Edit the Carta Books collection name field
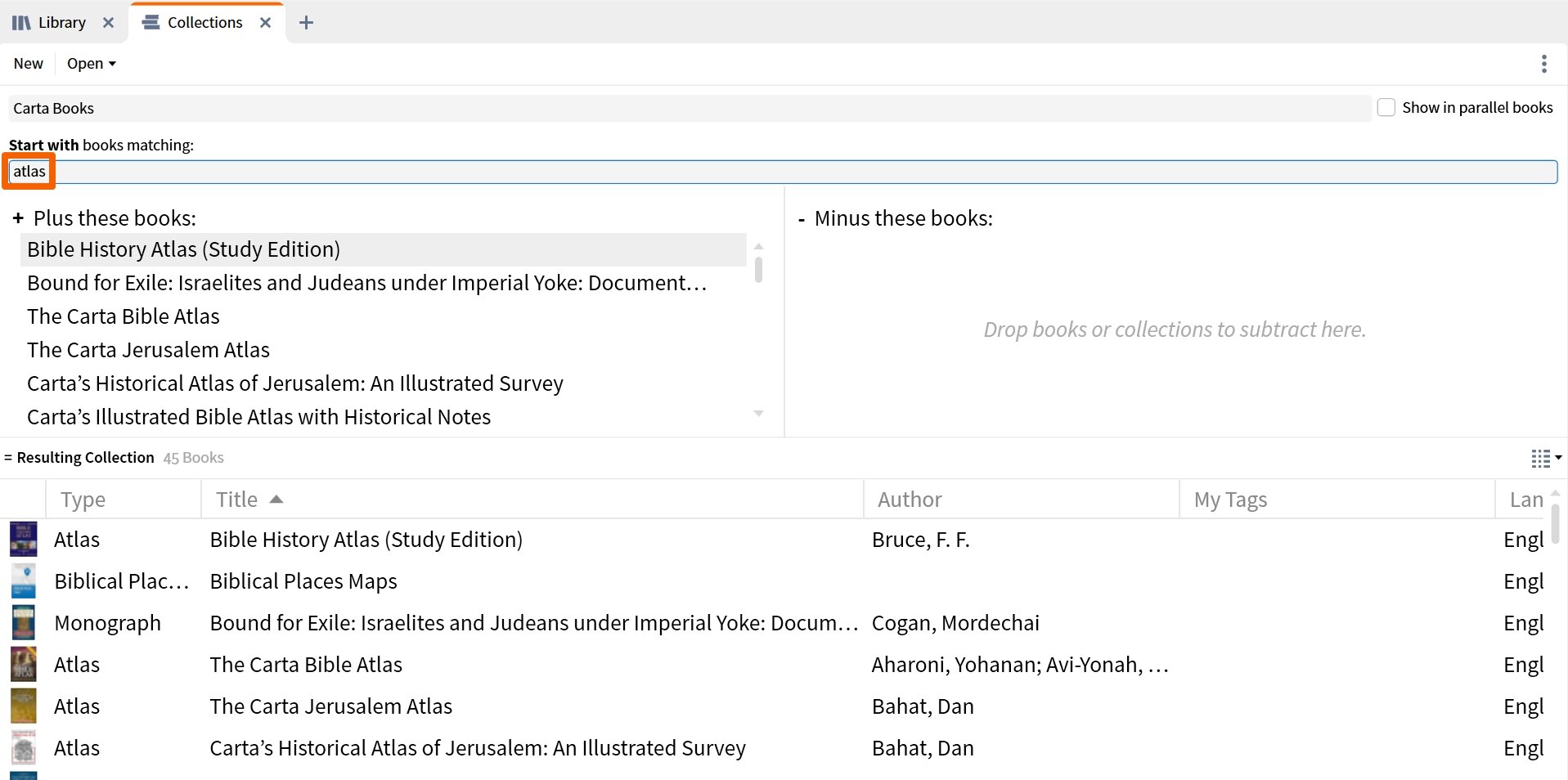Screen dimensions: 1568x780 (x=690, y=108)
